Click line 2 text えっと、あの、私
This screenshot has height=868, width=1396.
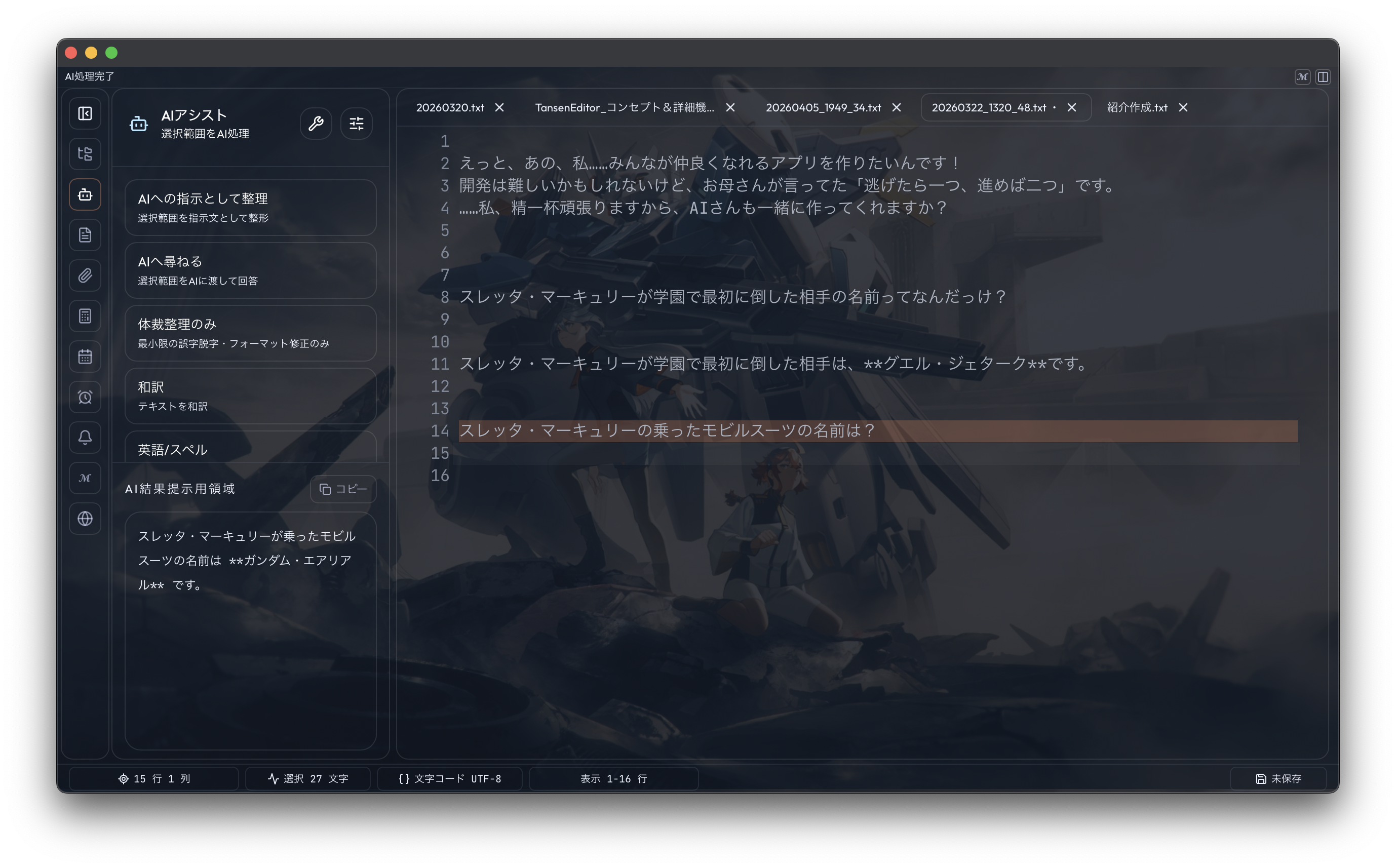click(710, 163)
